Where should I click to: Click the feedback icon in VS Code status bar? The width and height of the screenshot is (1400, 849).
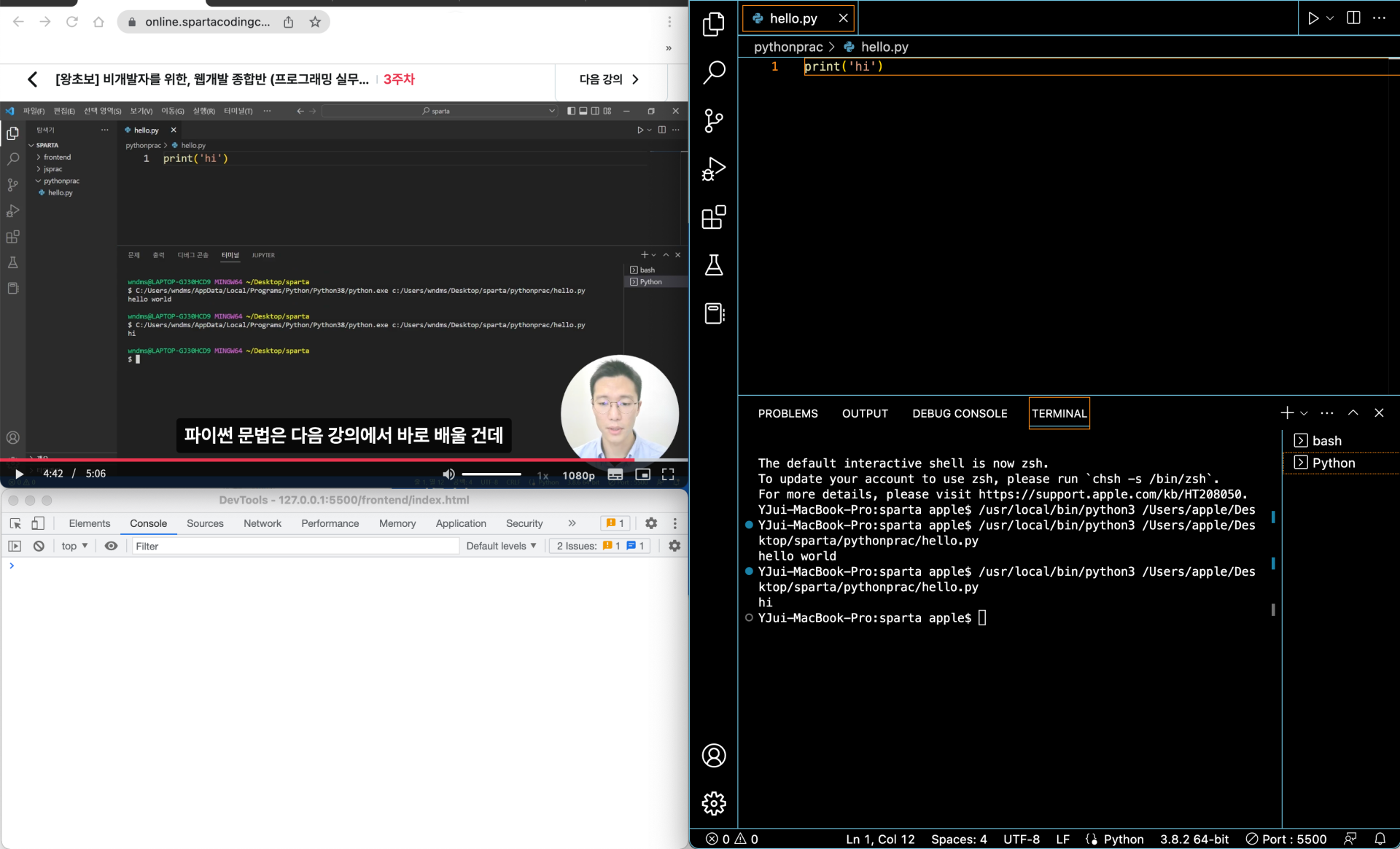pos(1350,839)
